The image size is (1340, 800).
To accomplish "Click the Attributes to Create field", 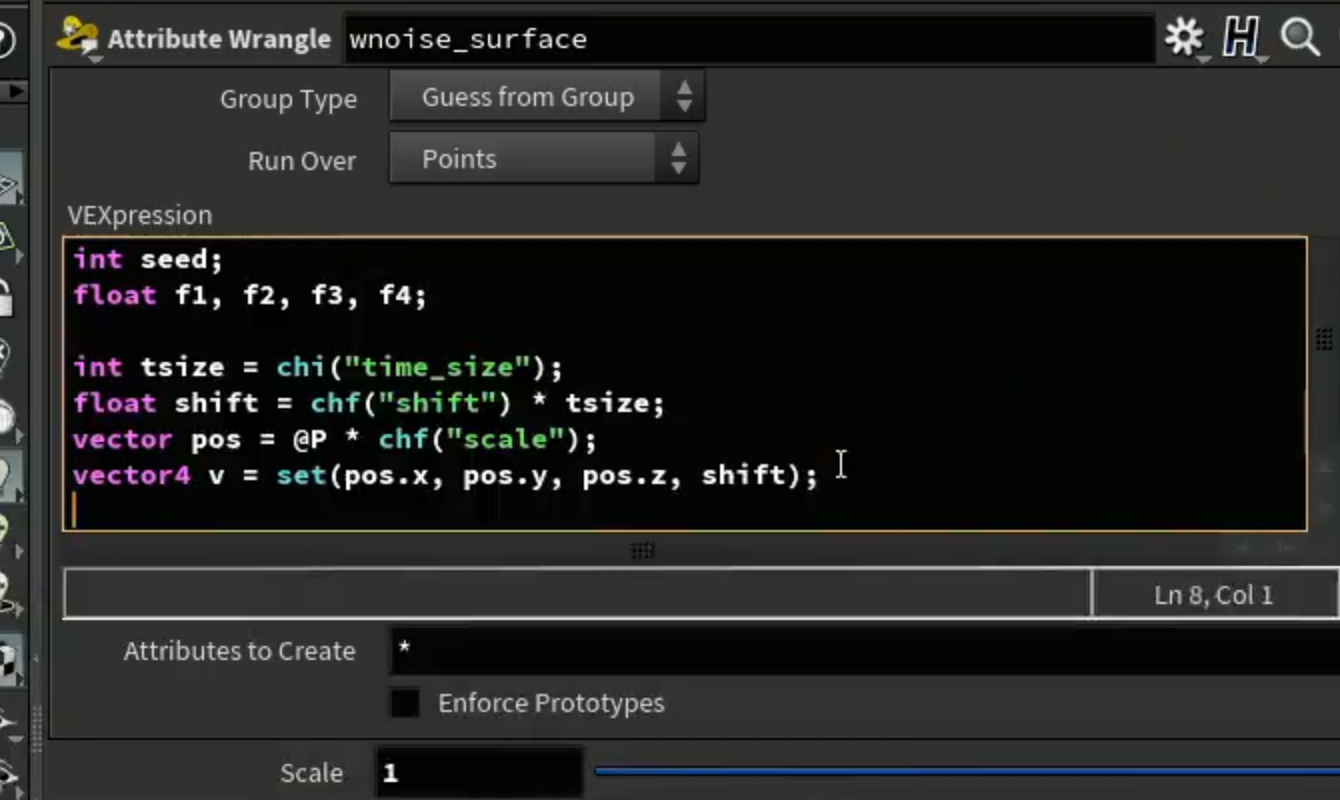I will click(864, 649).
